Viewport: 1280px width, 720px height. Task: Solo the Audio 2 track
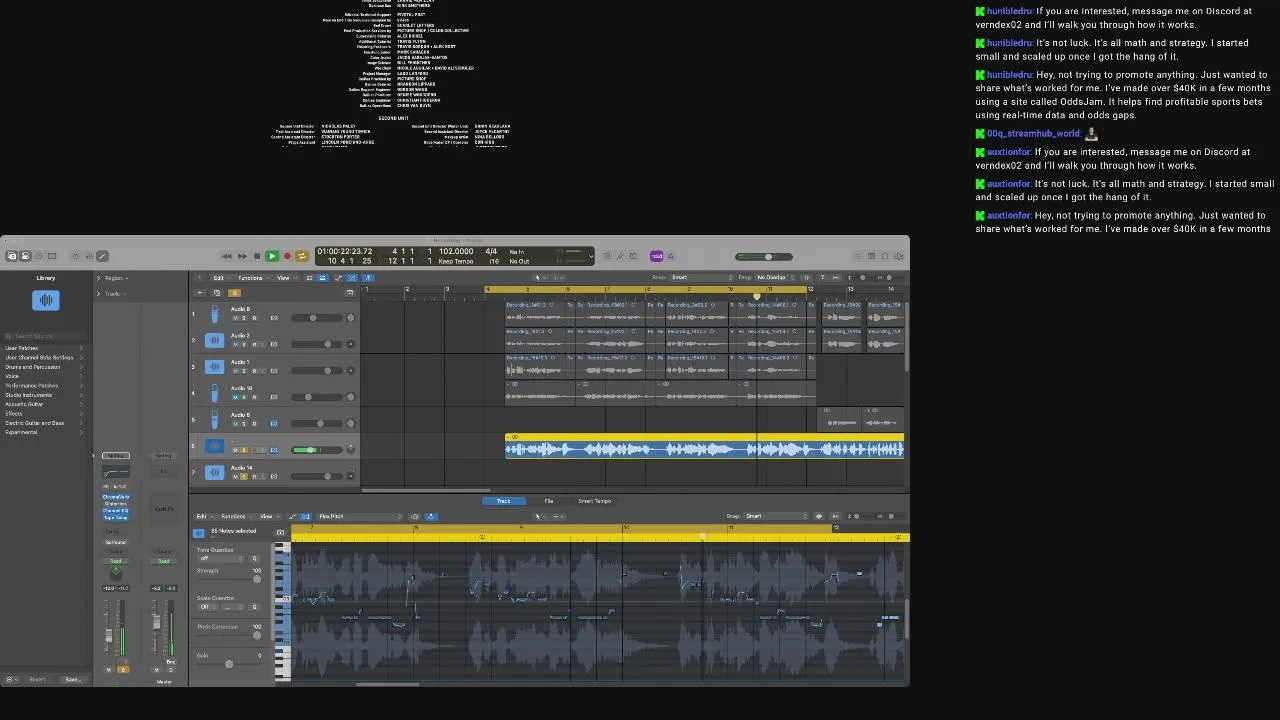[x=245, y=344]
